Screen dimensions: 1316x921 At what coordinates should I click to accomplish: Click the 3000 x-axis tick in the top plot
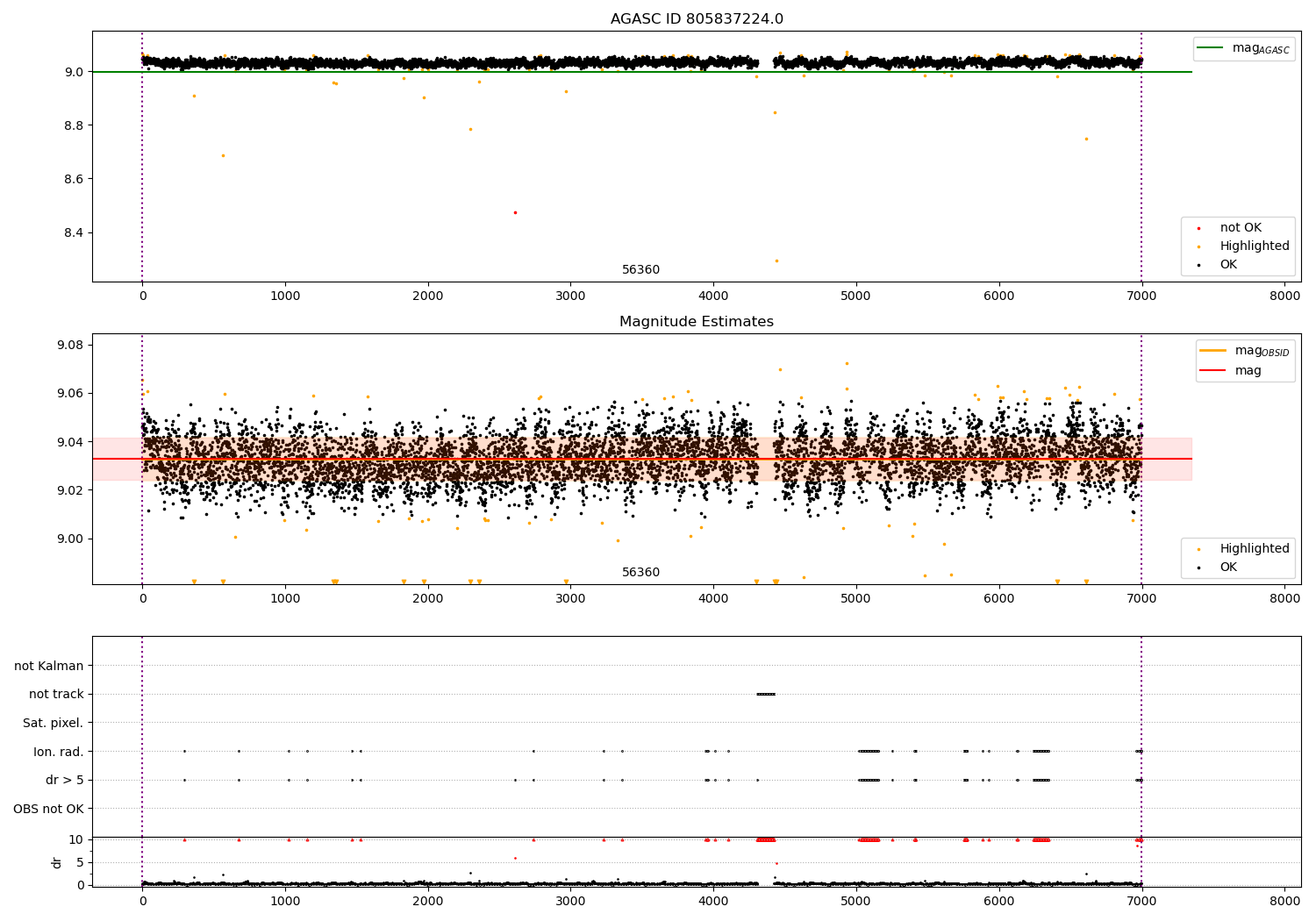click(570, 296)
